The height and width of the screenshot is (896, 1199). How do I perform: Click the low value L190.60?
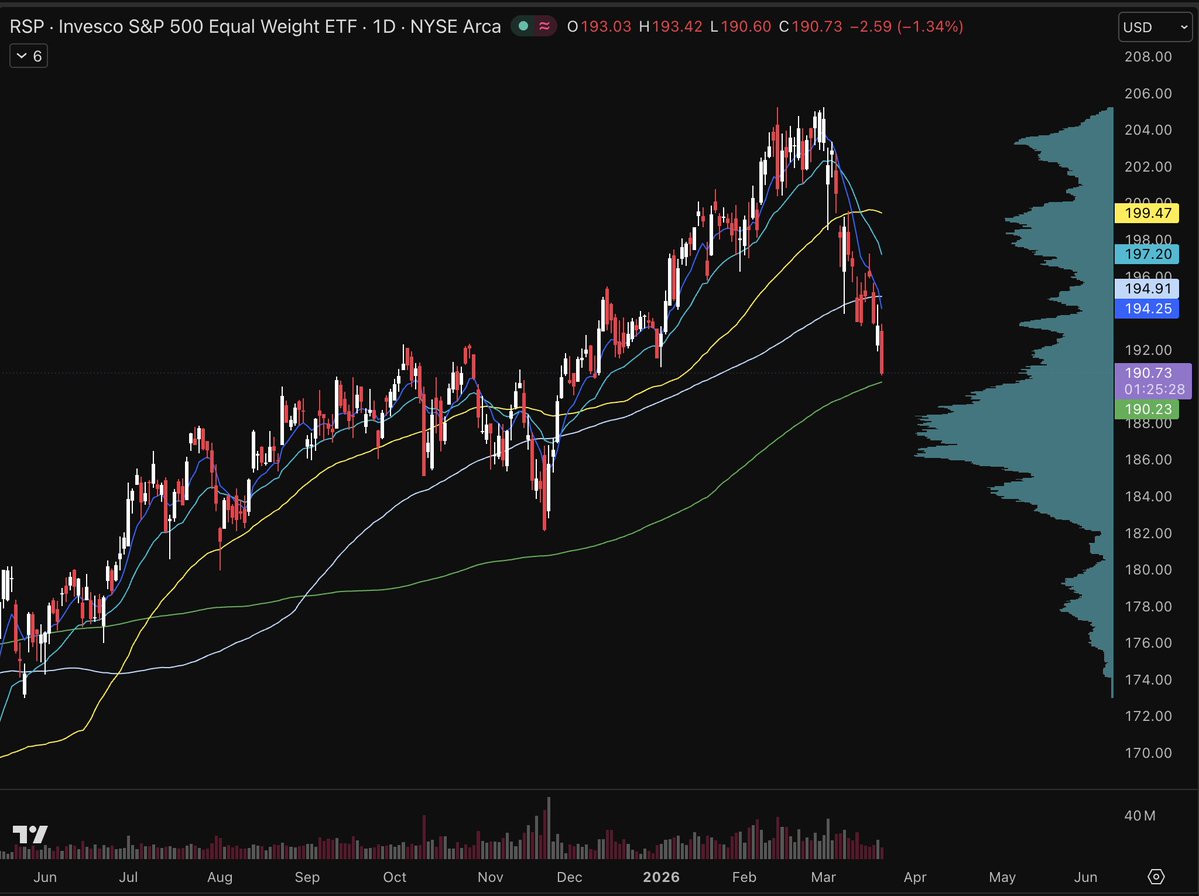(x=740, y=27)
